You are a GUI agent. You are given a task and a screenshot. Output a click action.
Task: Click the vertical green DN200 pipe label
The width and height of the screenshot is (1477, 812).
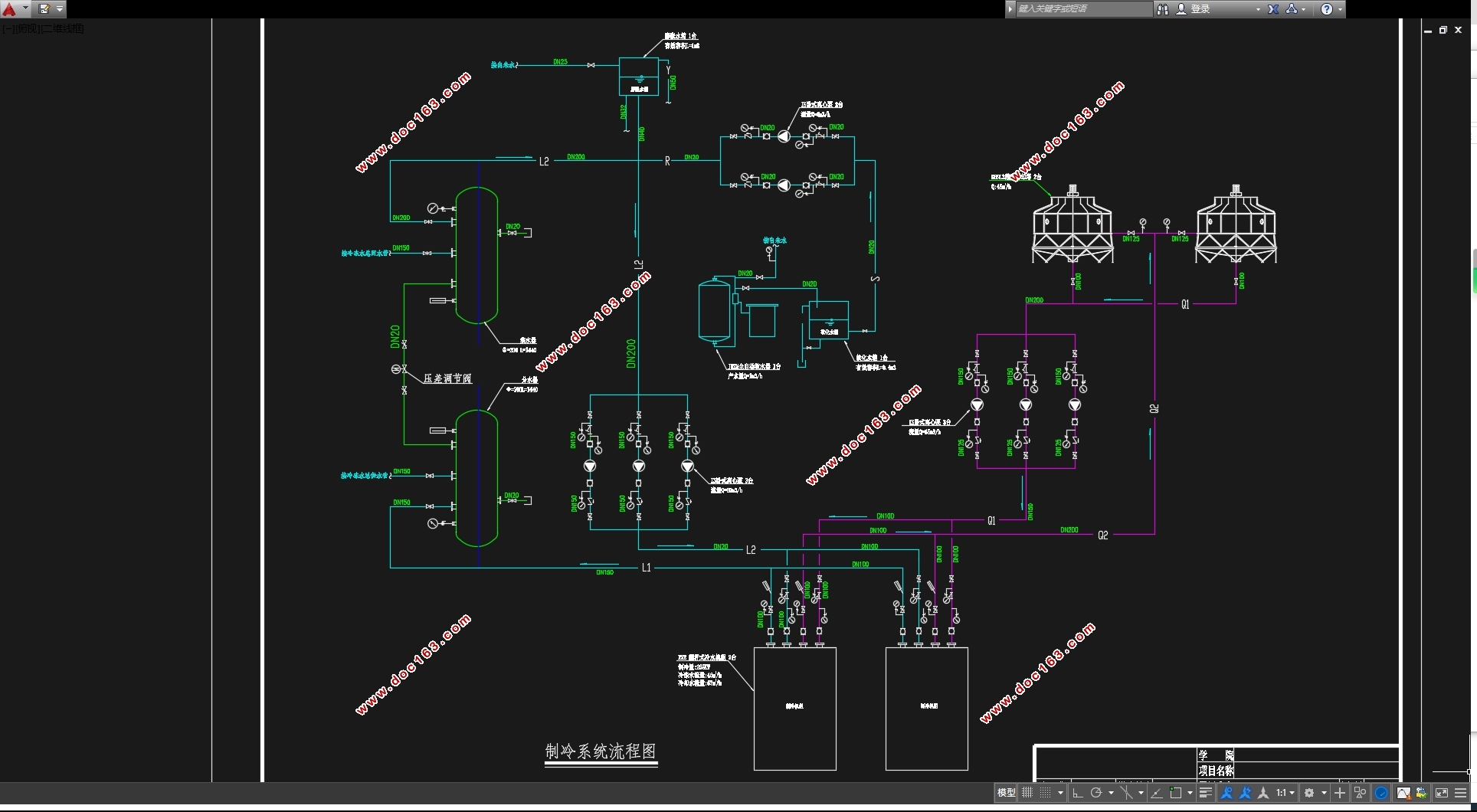pos(631,354)
